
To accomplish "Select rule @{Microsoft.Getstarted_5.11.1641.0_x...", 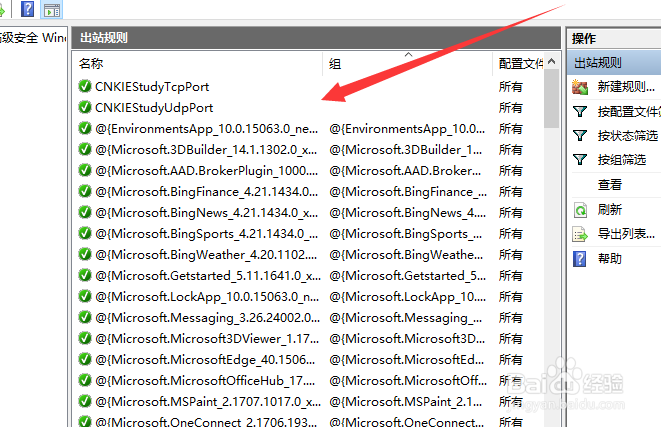I will [208, 276].
